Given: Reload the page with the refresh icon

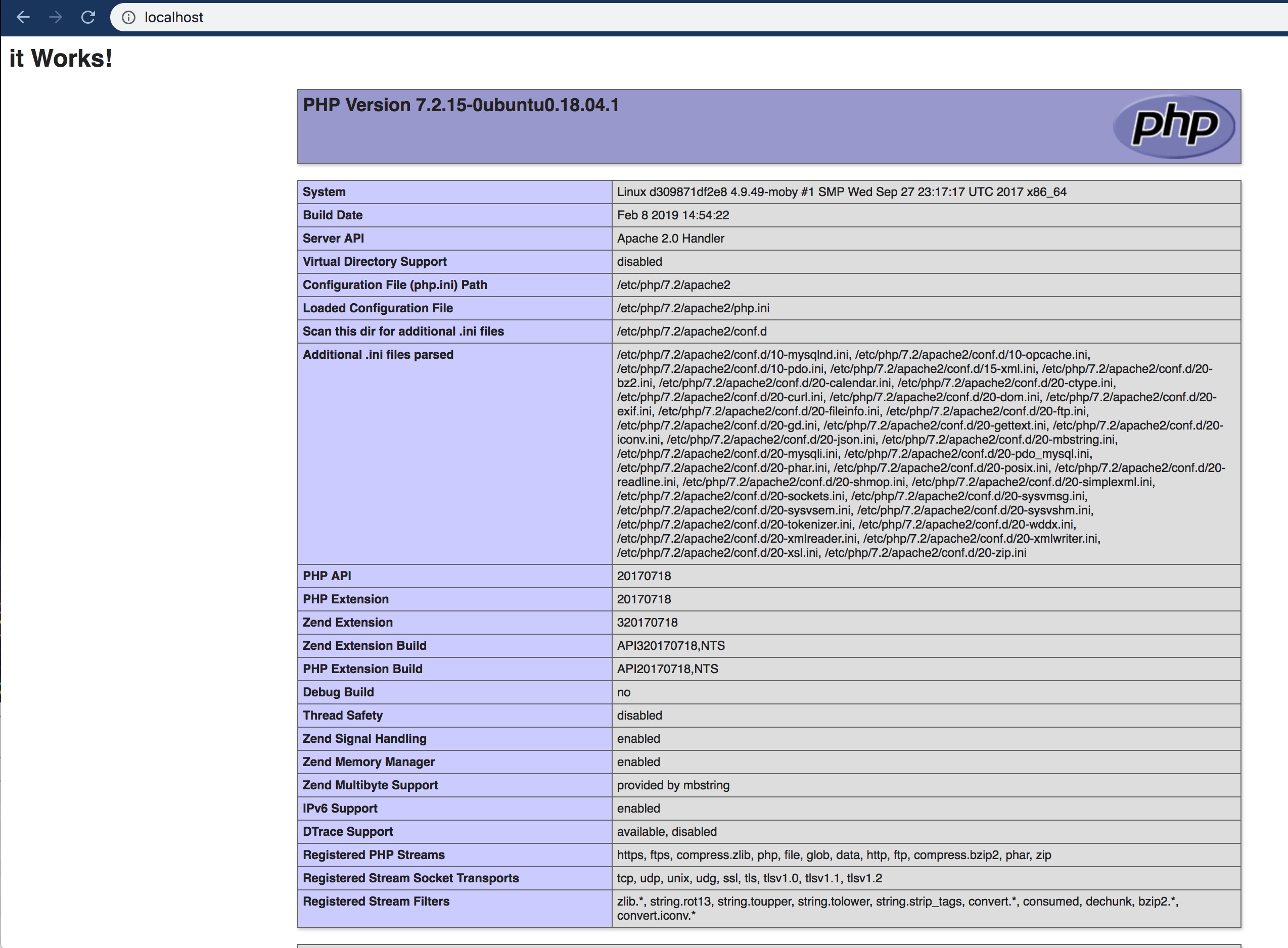Looking at the screenshot, I should (x=88, y=17).
